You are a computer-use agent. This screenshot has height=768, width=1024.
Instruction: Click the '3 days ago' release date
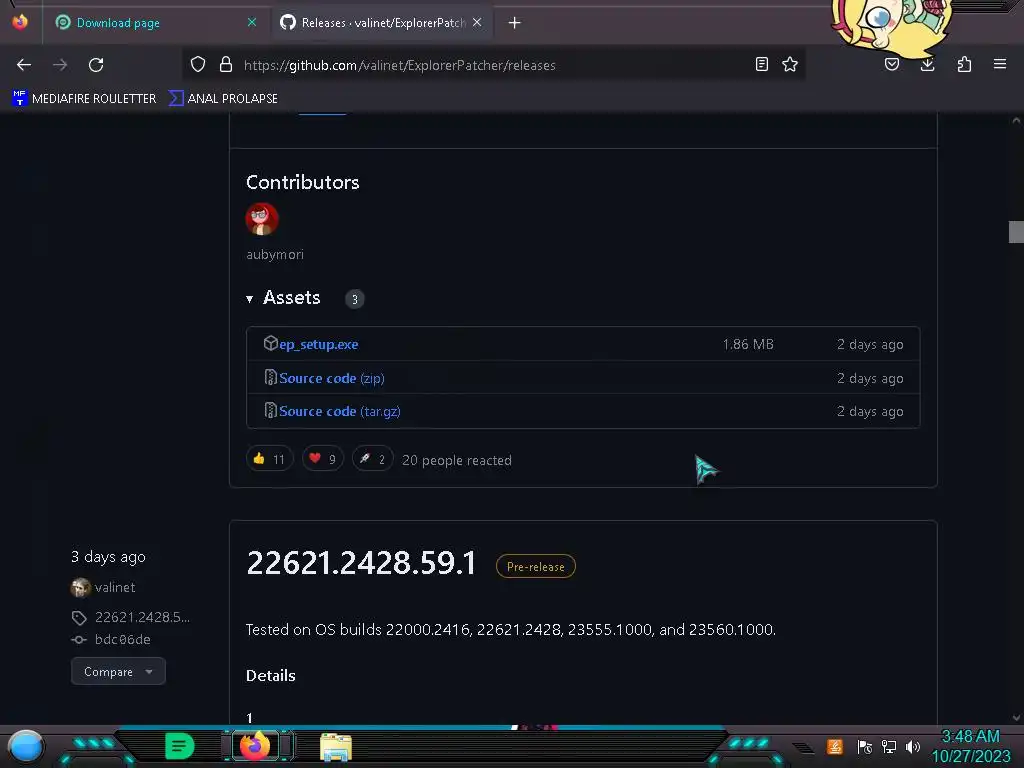tap(108, 556)
